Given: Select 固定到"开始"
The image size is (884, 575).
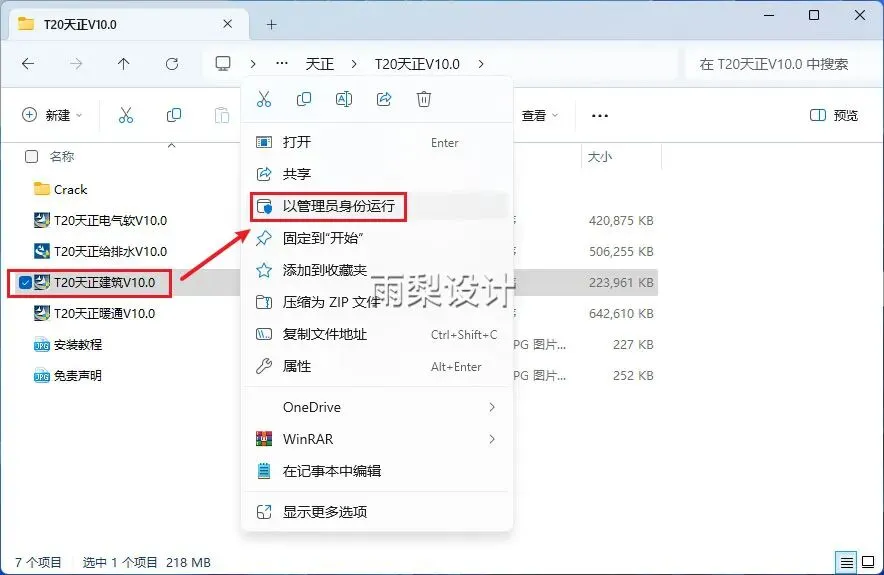Looking at the screenshot, I should [x=377, y=238].
